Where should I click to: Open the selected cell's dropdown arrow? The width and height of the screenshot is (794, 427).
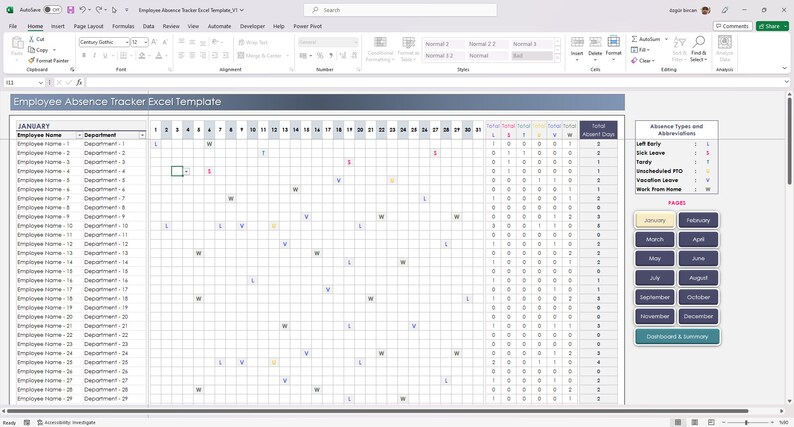pyautogui.click(x=186, y=171)
